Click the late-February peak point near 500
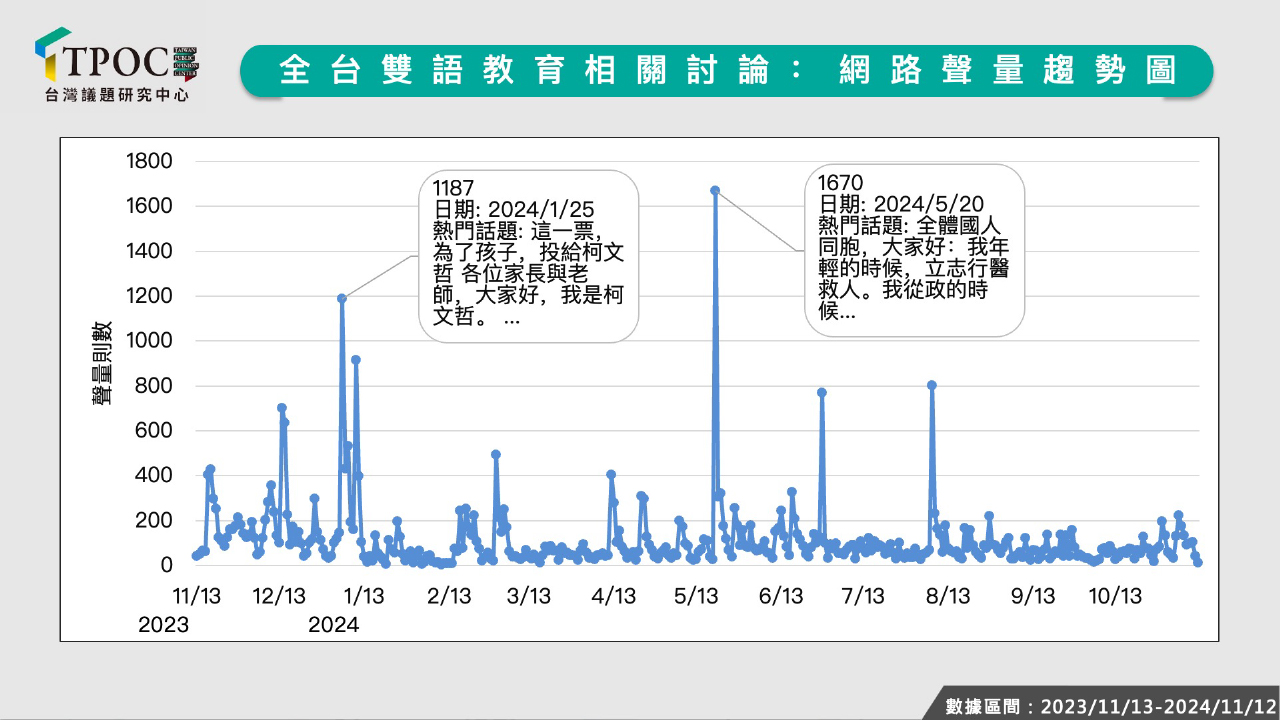1280x720 pixels. tap(496, 454)
